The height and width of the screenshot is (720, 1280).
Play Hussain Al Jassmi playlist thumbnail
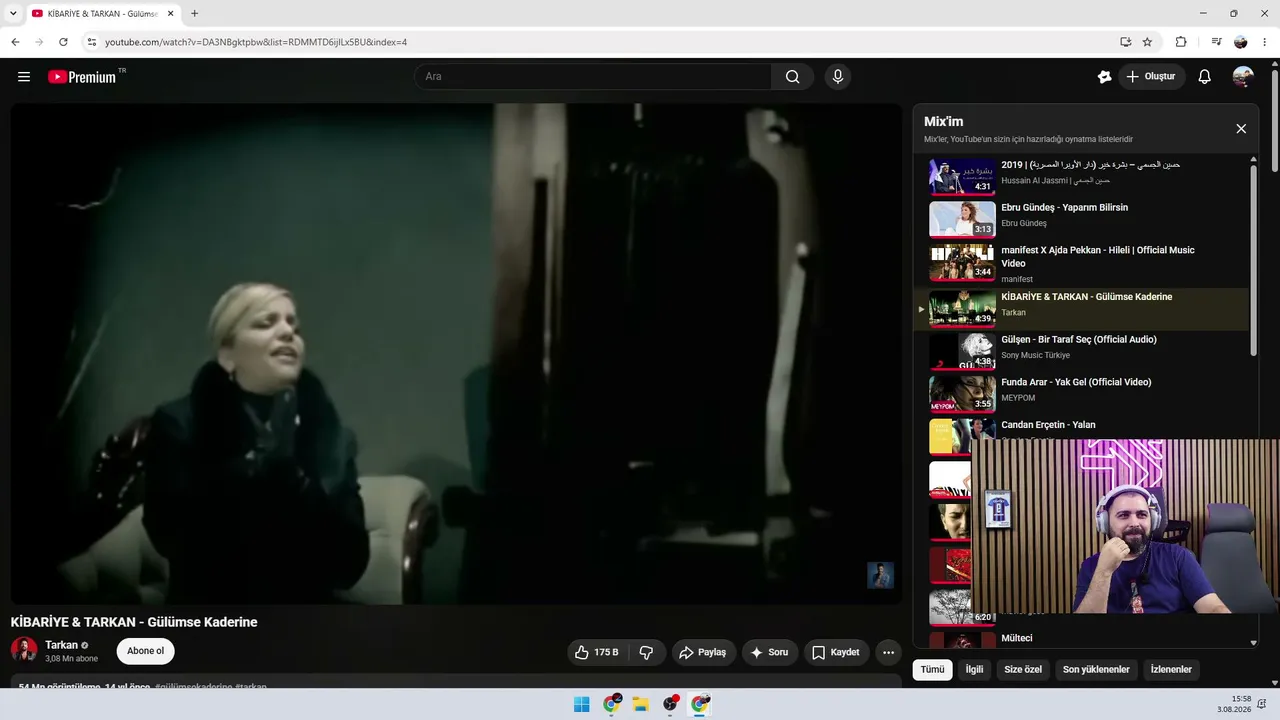(962, 177)
